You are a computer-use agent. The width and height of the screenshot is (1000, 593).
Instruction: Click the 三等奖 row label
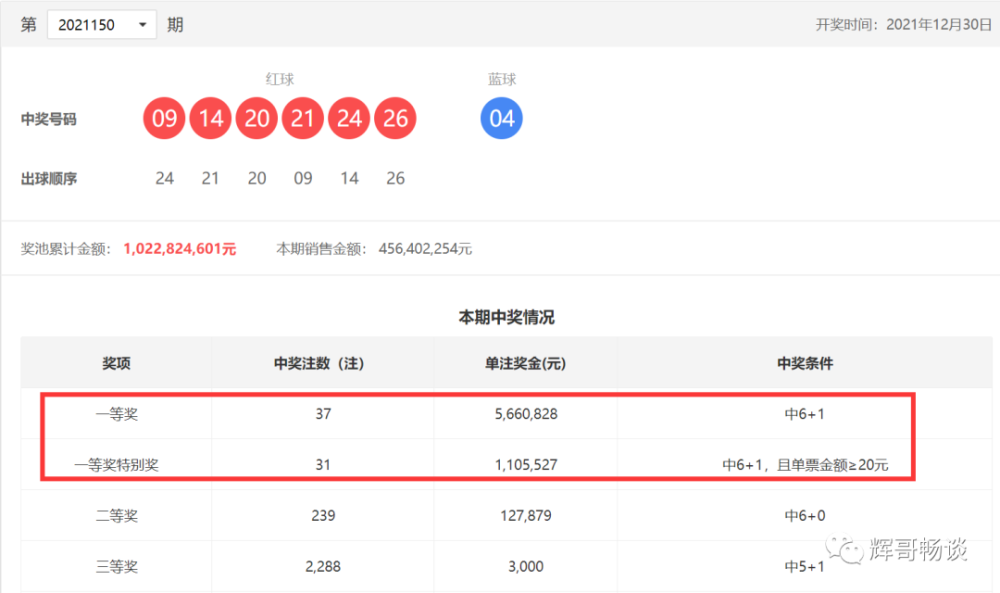click(x=117, y=567)
